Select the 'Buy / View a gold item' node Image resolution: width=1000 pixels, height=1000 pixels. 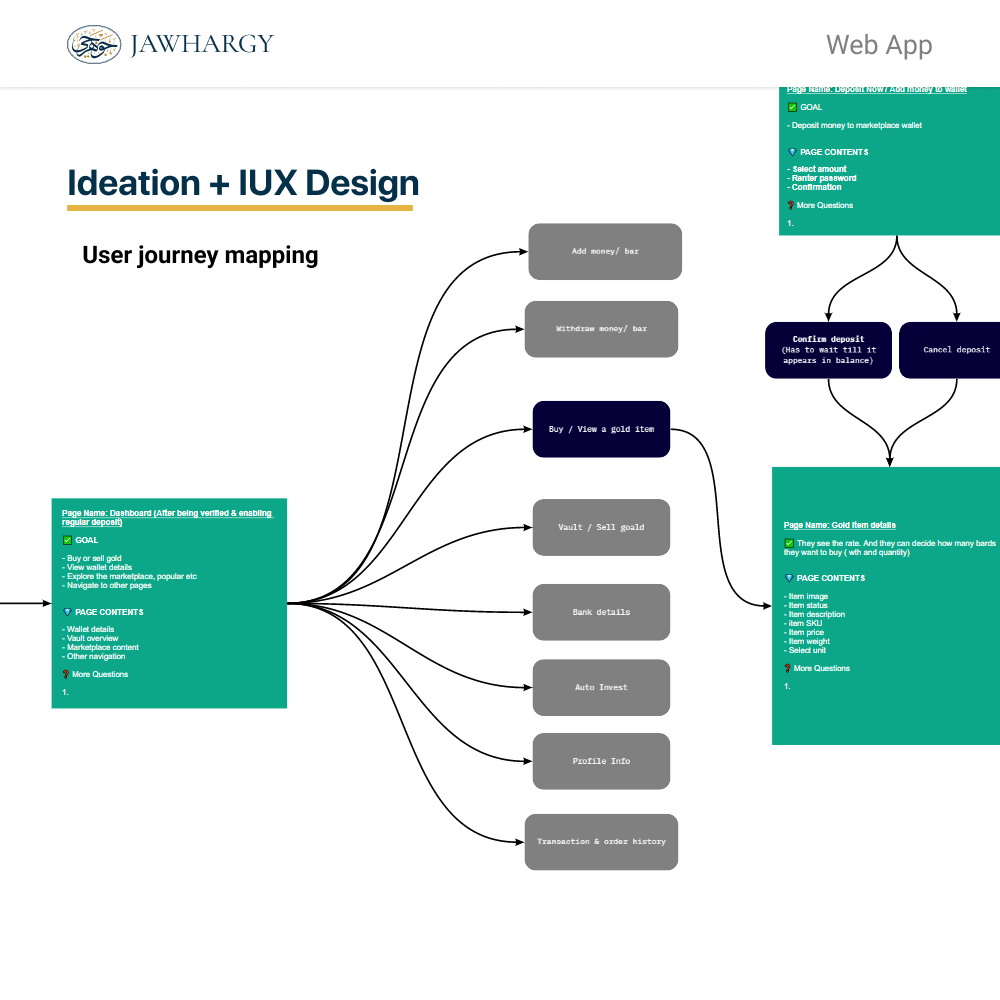tap(601, 428)
